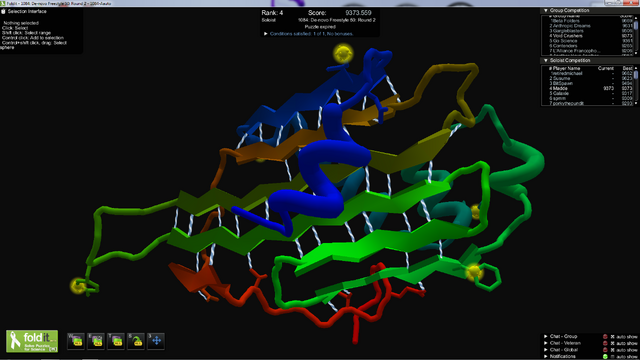Viewport: 640px width, 360px height.
Task: Collapse the Soloist Competition panel
Action: 546,60
